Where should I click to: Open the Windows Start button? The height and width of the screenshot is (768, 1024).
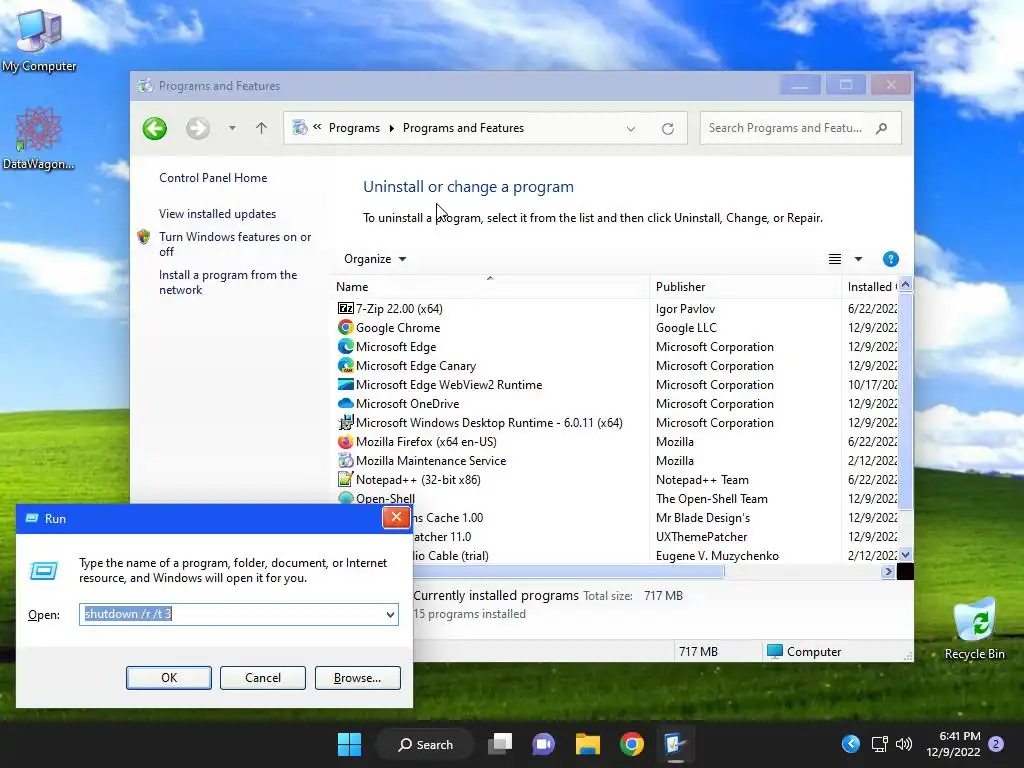(x=349, y=744)
